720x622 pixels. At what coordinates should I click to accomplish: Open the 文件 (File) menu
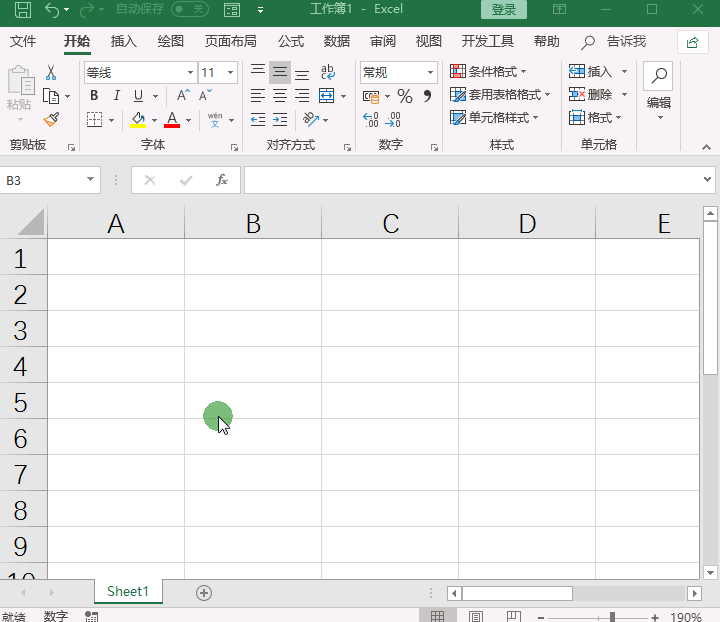click(x=22, y=41)
